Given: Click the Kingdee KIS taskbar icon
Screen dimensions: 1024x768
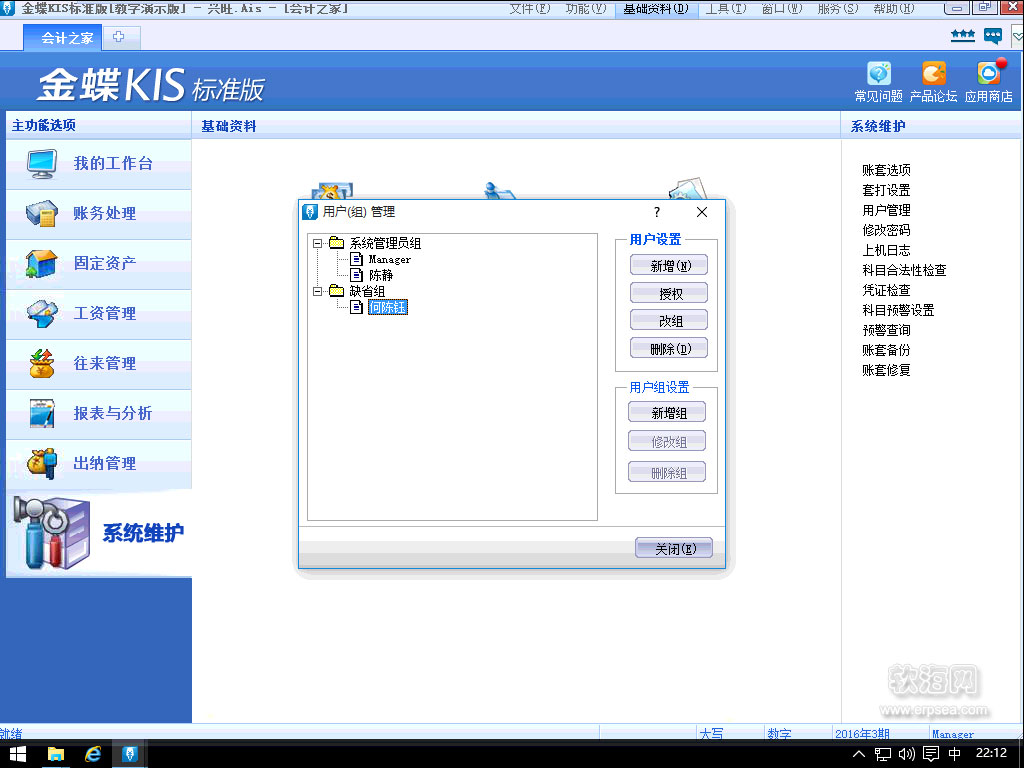Looking at the screenshot, I should click(130, 754).
